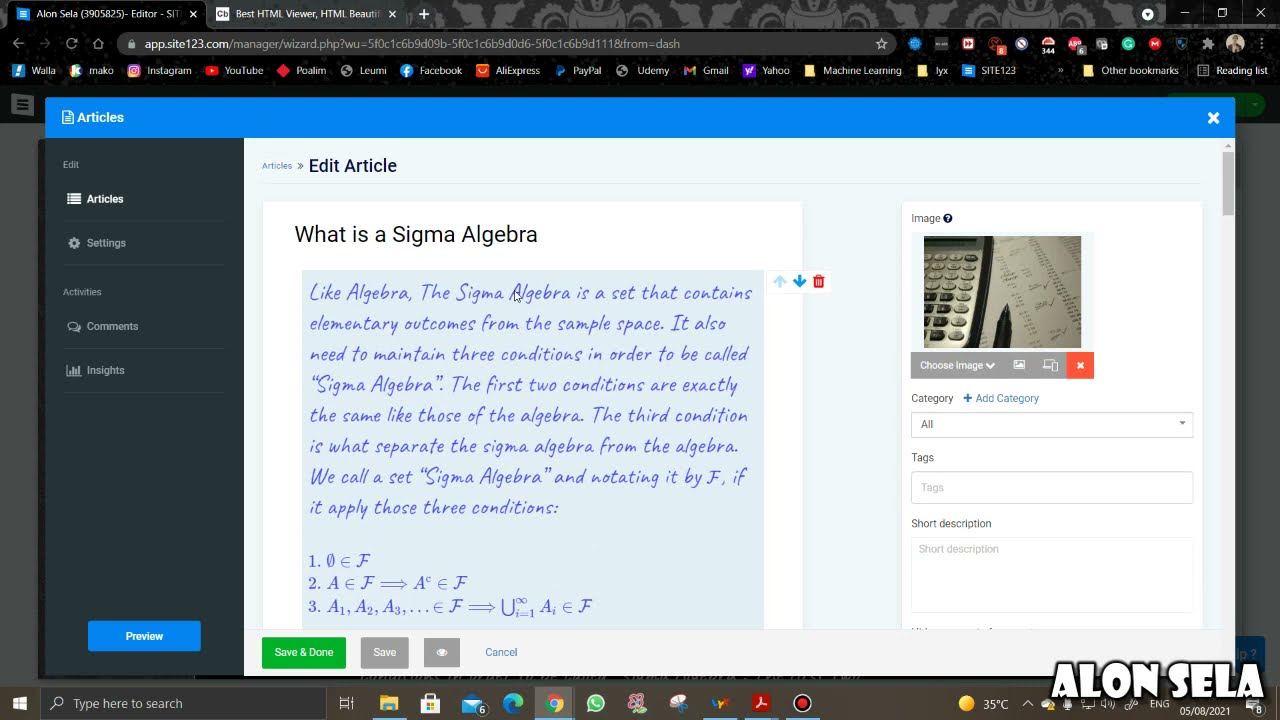
Task: Open the image library icon beside Choose Image
Action: (x=1019, y=365)
